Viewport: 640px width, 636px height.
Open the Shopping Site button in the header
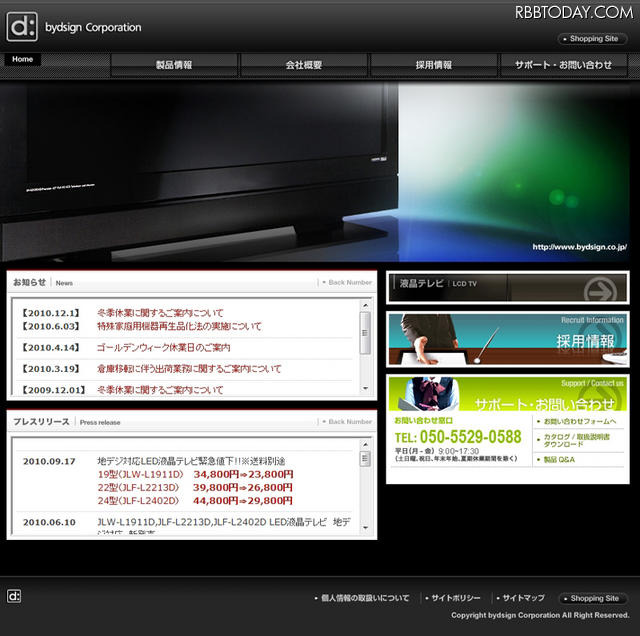point(593,39)
